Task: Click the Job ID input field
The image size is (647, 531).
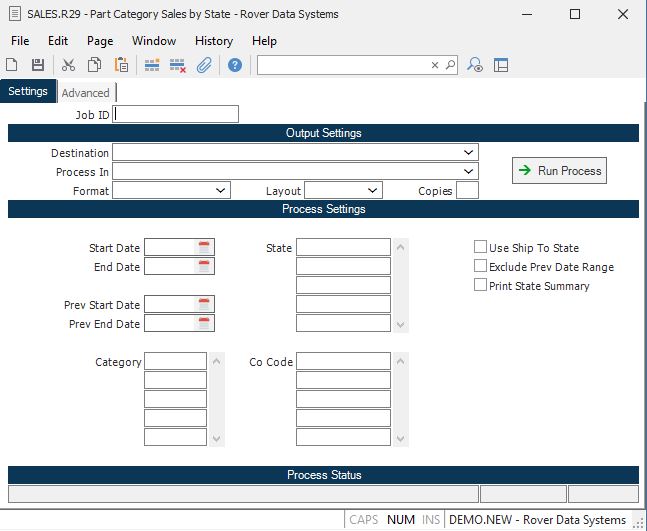Action: tap(177, 115)
